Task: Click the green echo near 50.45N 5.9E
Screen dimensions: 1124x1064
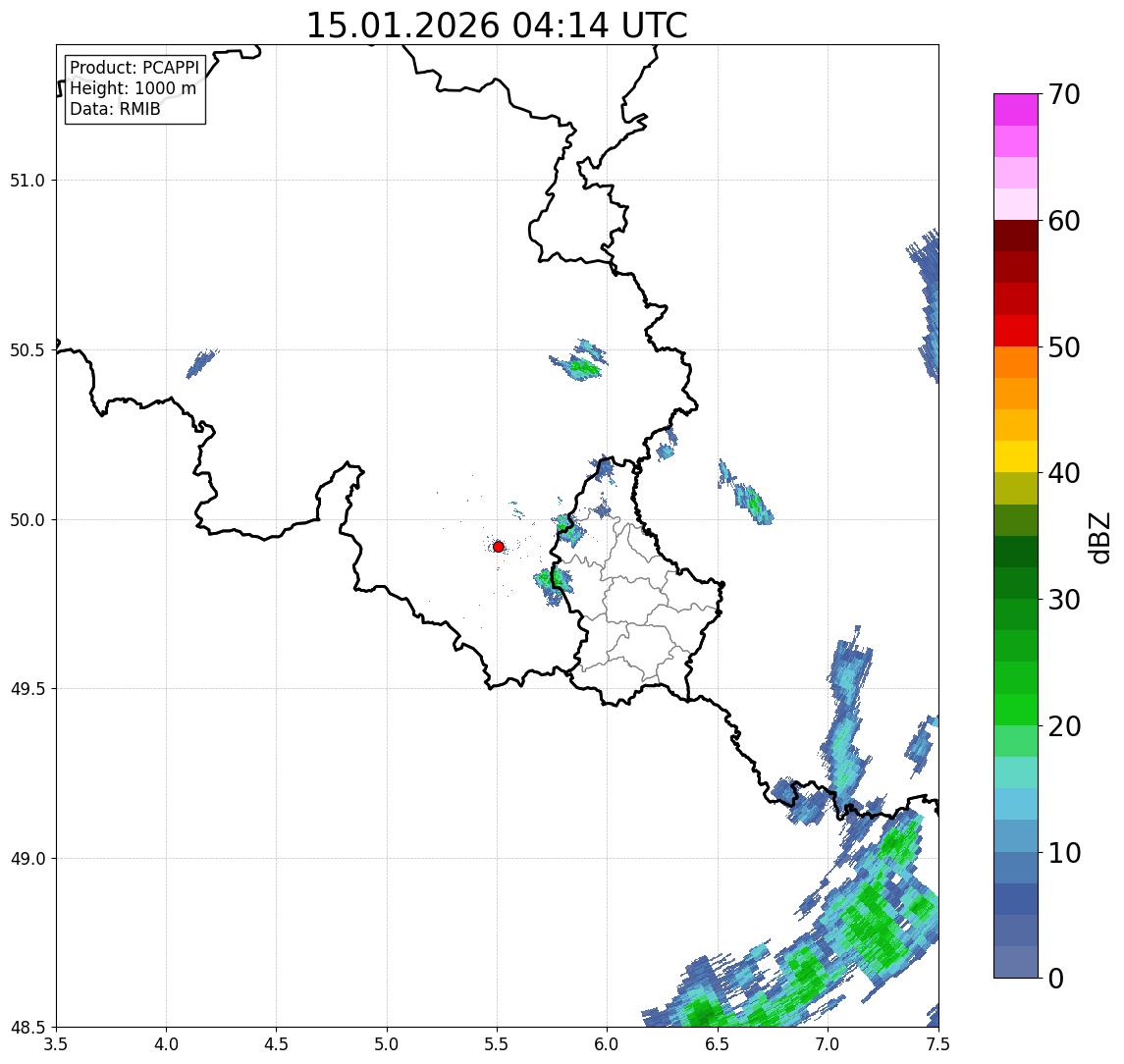Action: click(x=580, y=366)
